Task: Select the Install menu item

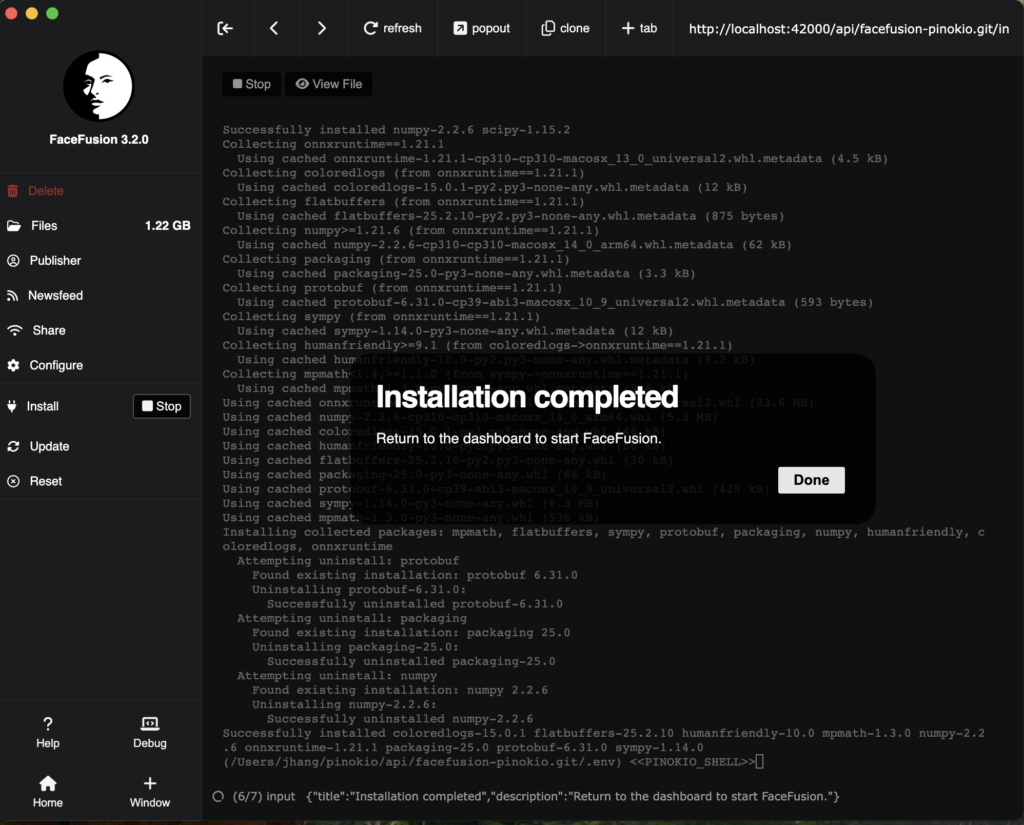Action: 42,406
